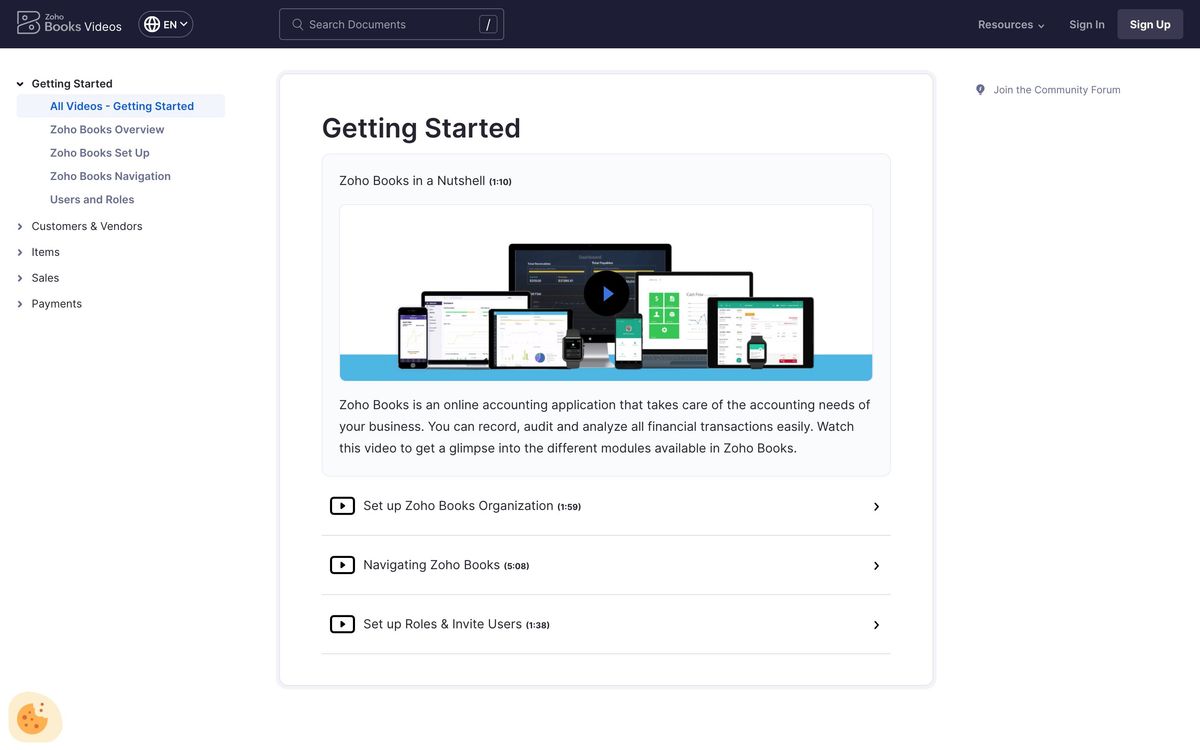Click video icon beside Navigating Zoho Books
This screenshot has width=1200, height=750.
342,565
